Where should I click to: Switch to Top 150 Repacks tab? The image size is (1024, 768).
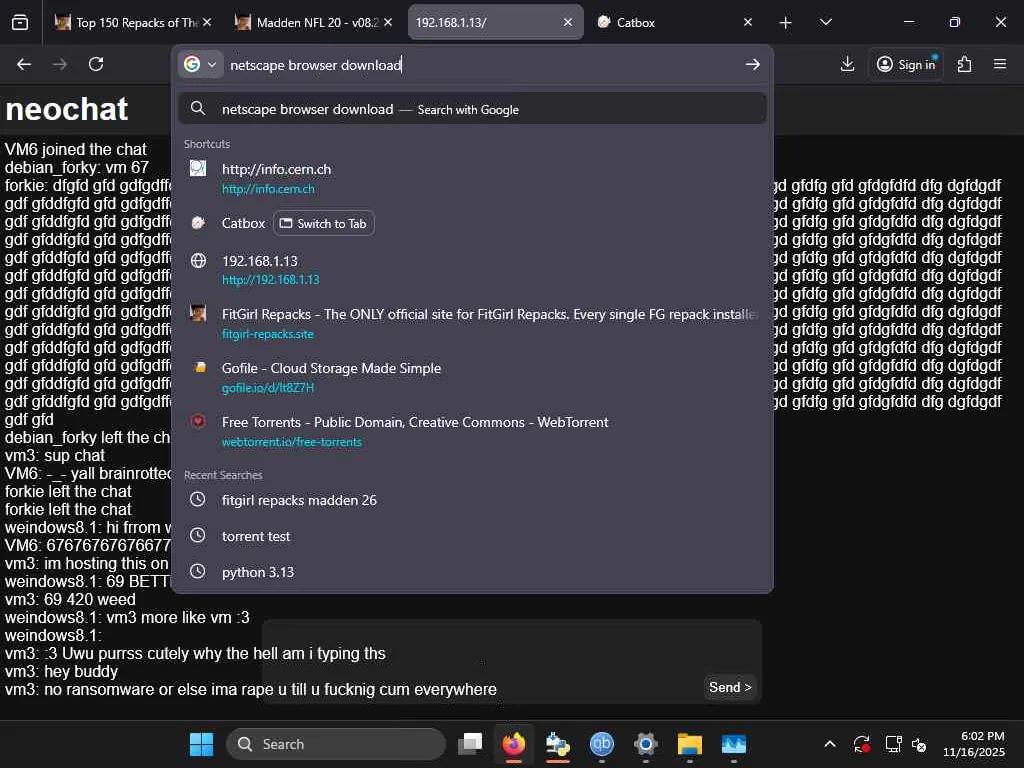(x=133, y=22)
